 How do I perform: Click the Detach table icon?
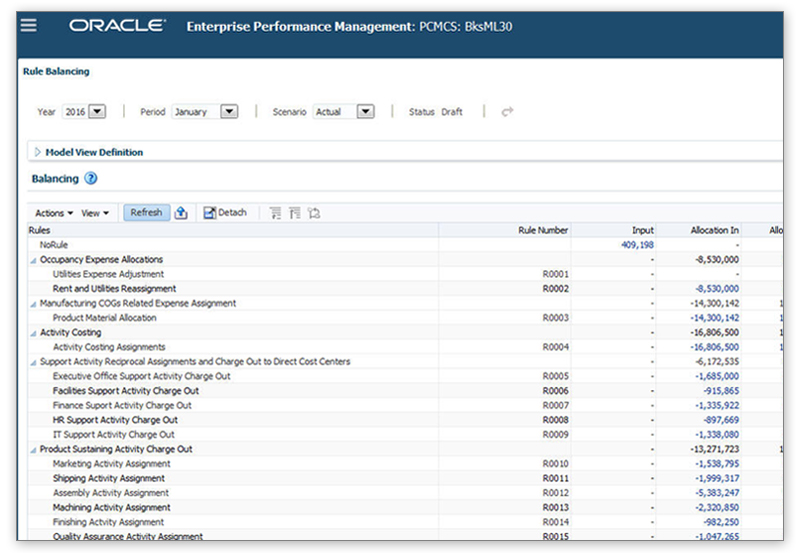(x=225, y=213)
